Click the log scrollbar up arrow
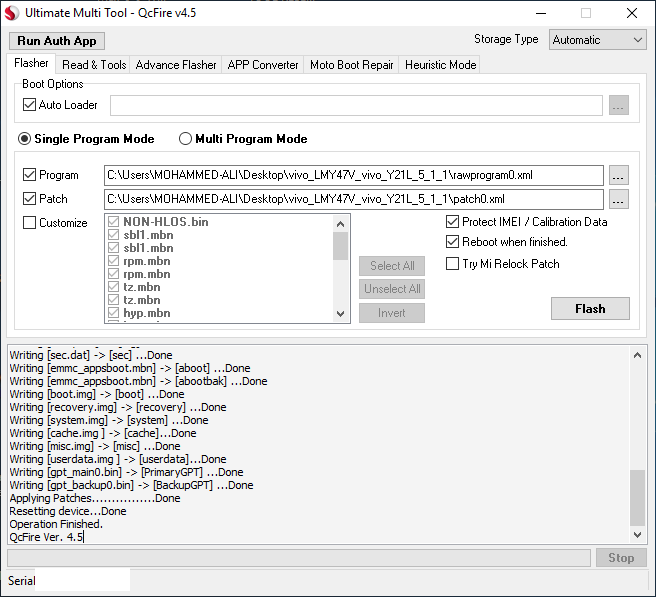Viewport: 656px width, 597px height. [x=638, y=356]
